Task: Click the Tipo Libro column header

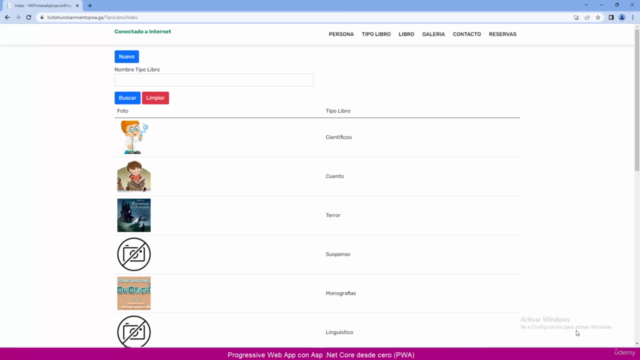Action: pos(338,111)
